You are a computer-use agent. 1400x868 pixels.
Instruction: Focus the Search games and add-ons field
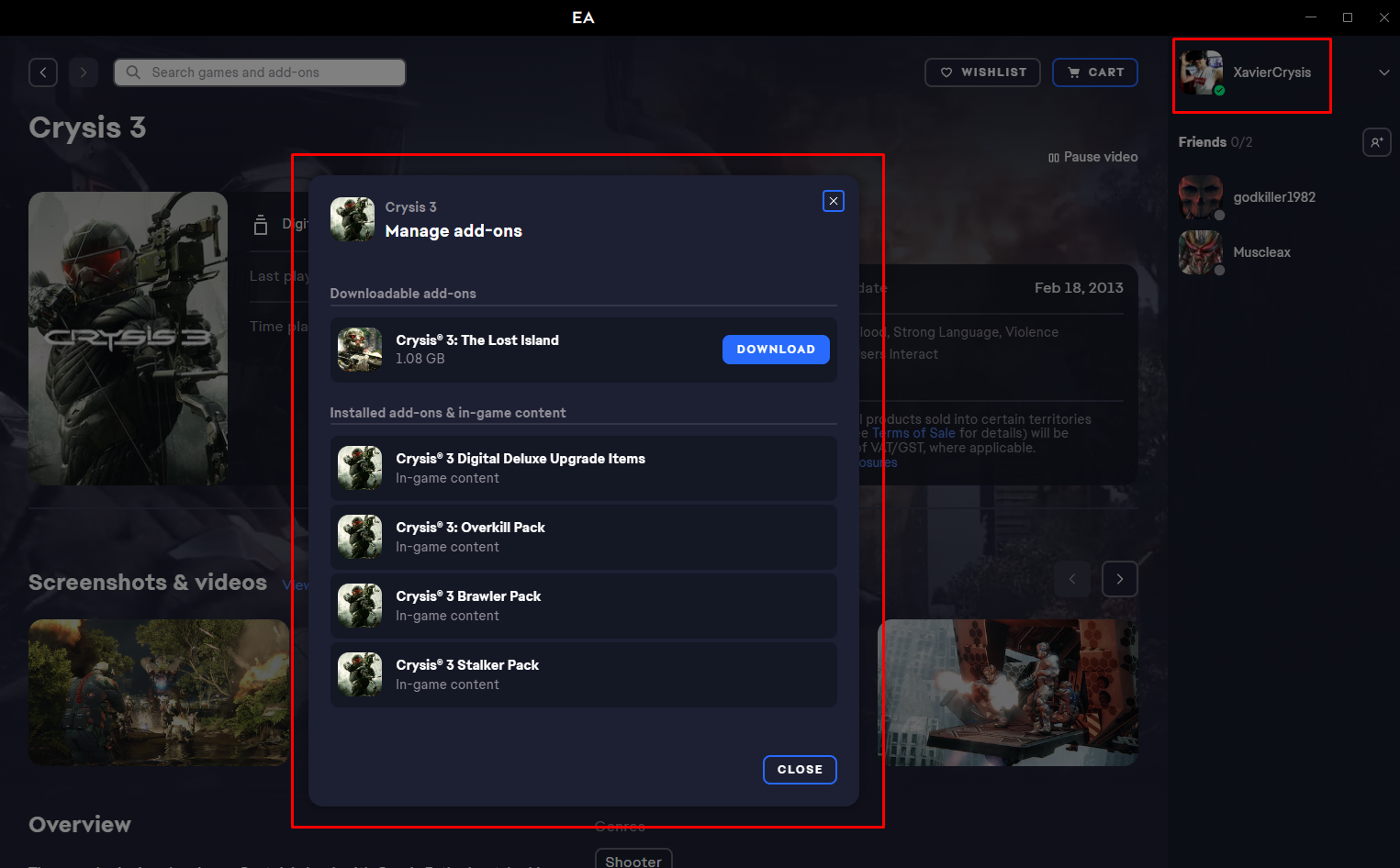[260, 72]
